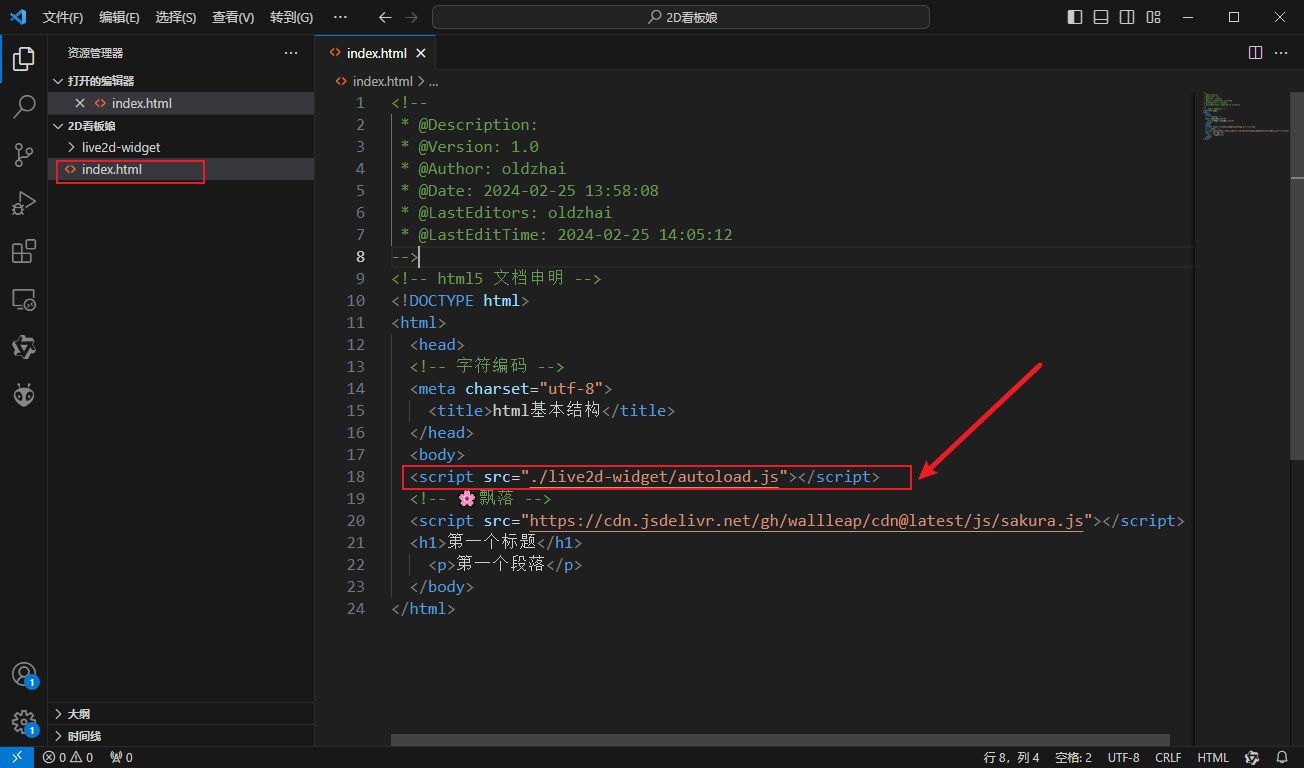Collapse the 2D看板娘 folder section
The image size is (1304, 768).
181,125
